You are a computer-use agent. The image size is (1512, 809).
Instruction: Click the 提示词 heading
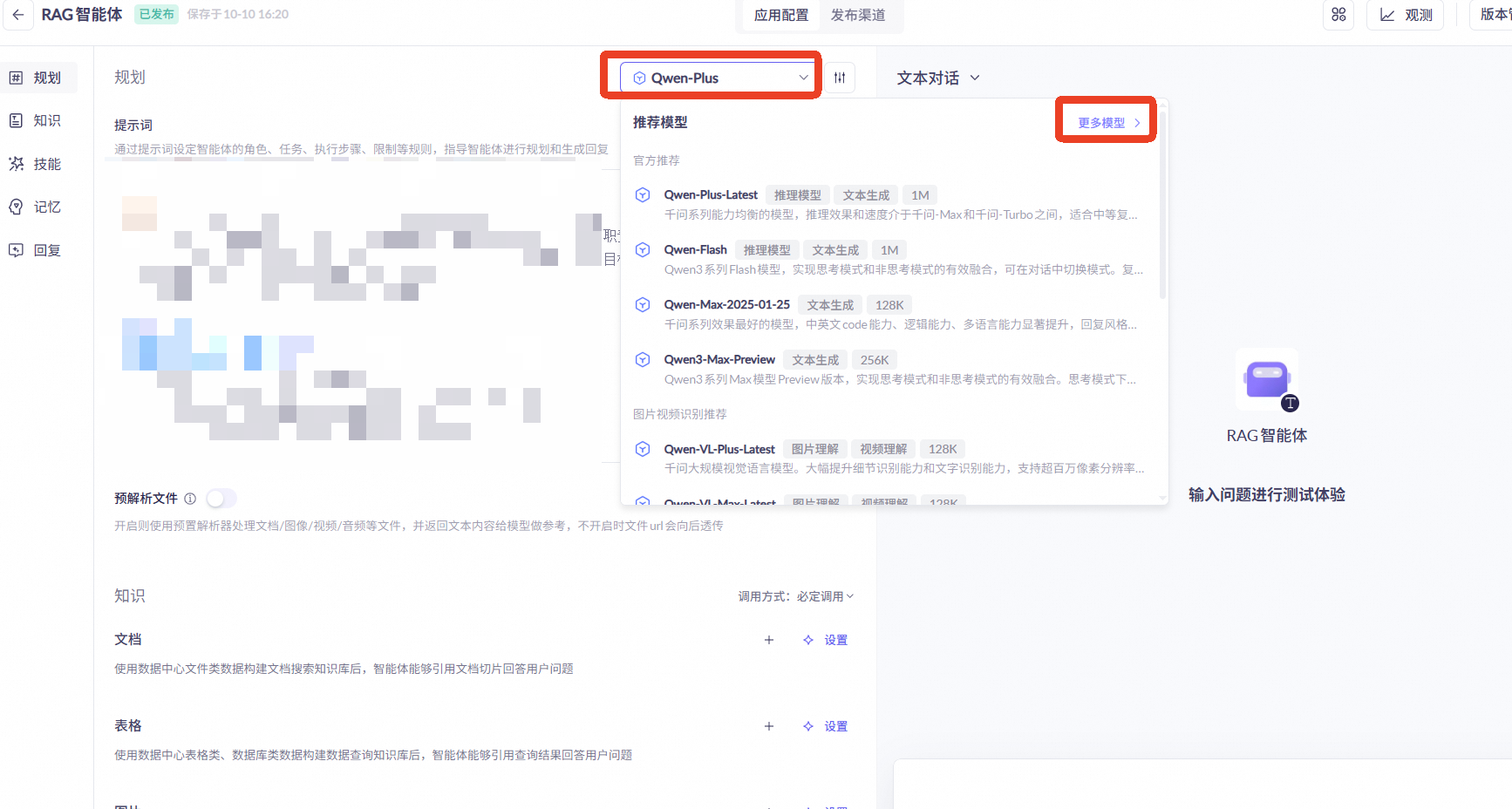click(x=133, y=125)
